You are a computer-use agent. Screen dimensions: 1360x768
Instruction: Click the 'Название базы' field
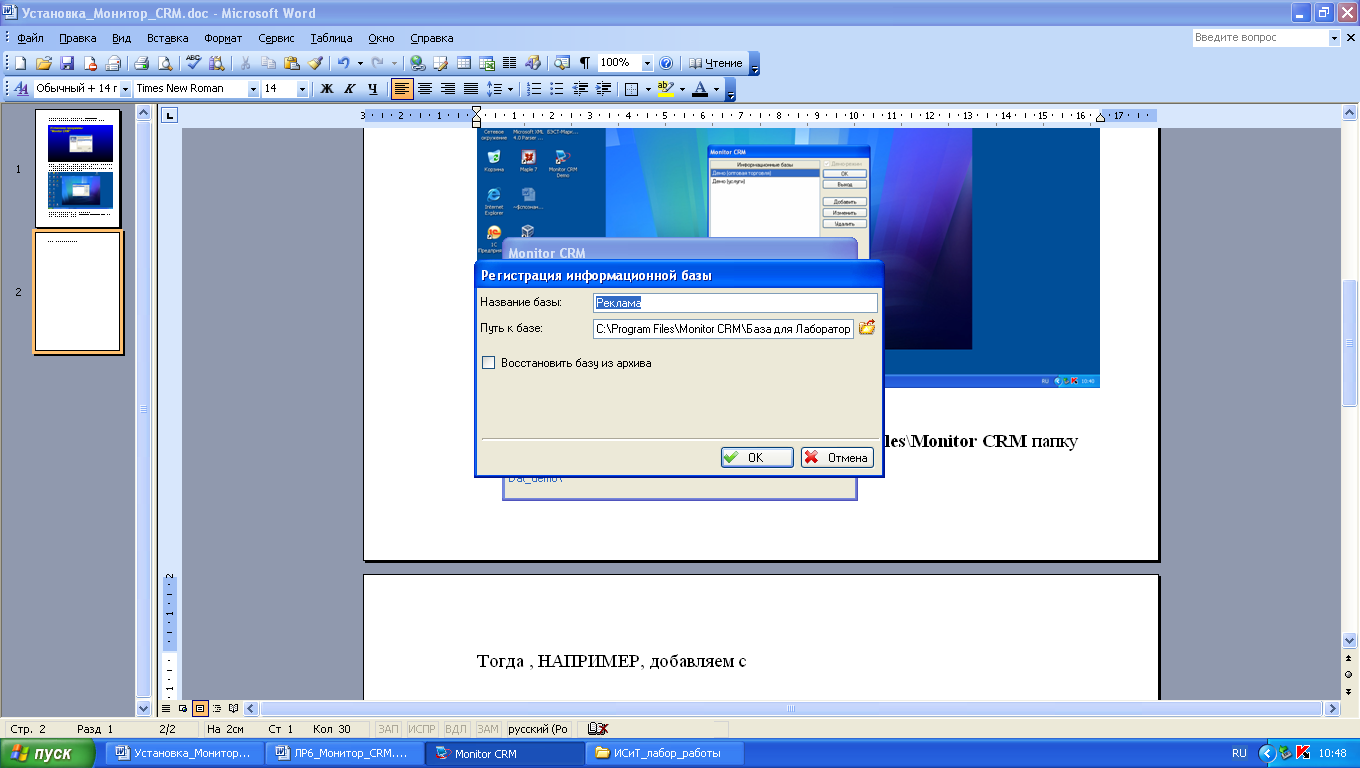735,302
